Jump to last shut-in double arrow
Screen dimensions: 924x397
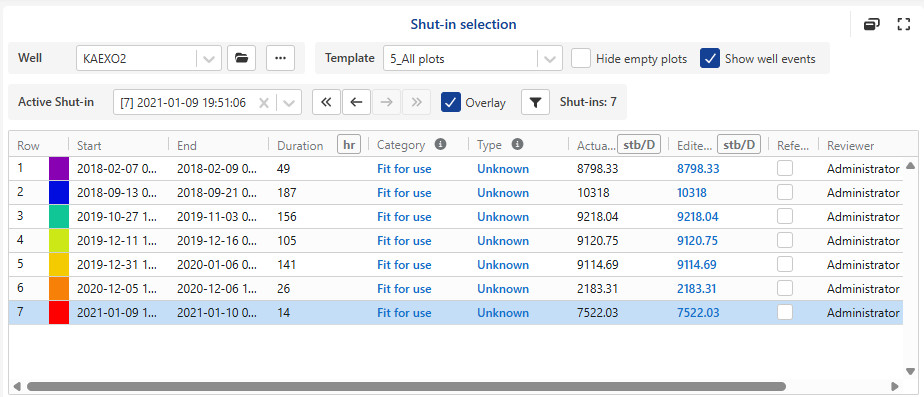tap(417, 102)
